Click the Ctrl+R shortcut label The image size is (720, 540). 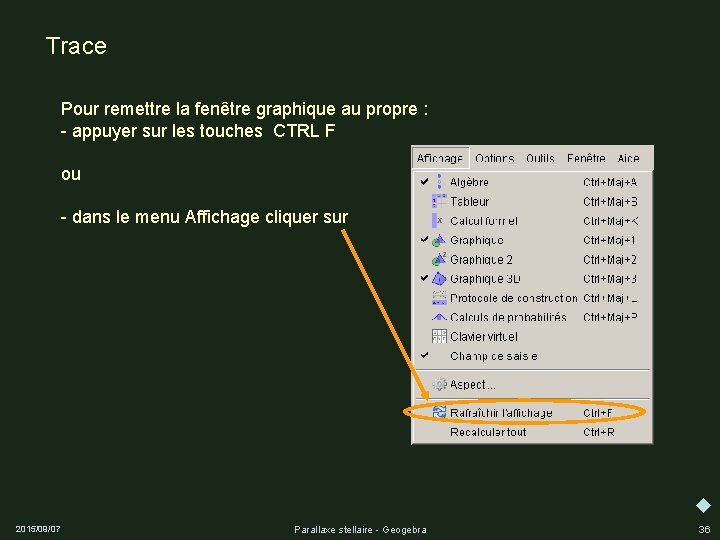click(x=599, y=432)
